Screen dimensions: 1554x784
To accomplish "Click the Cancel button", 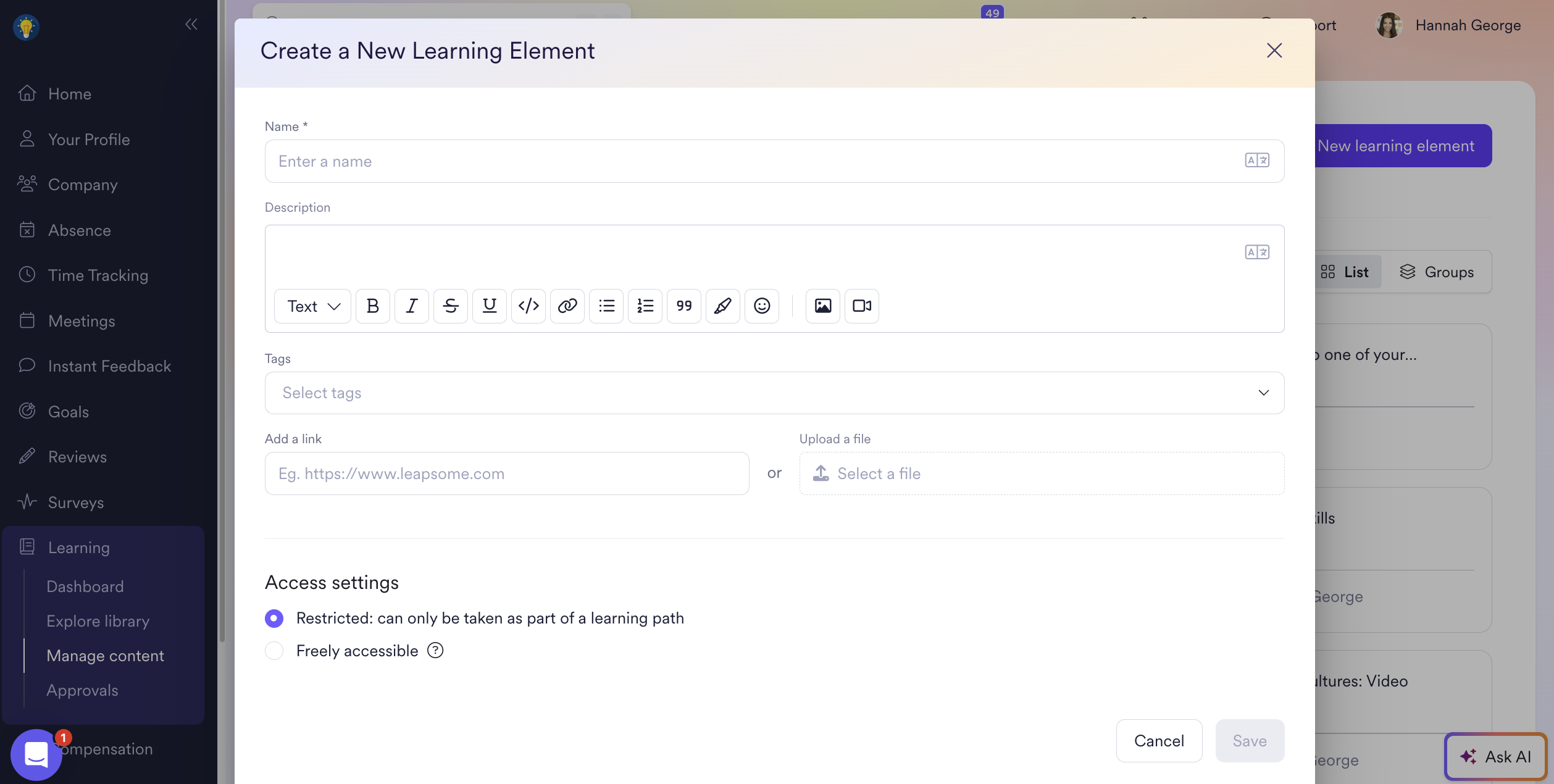I will pos(1158,740).
